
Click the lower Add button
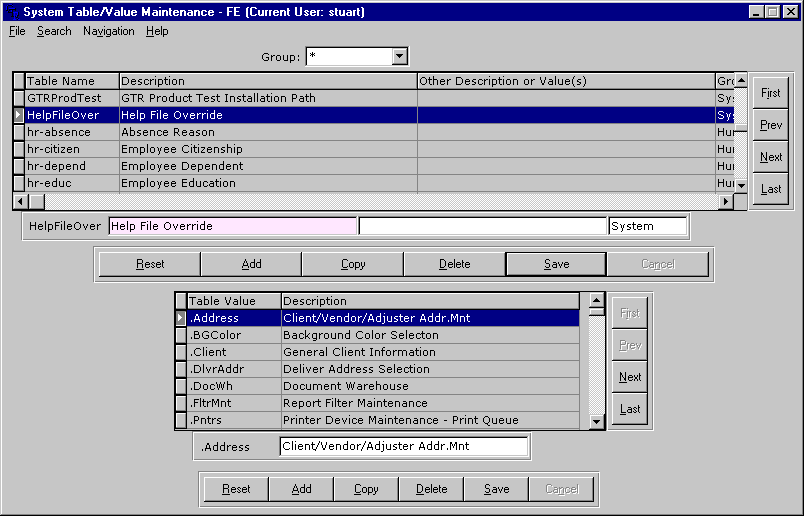[x=301, y=489]
